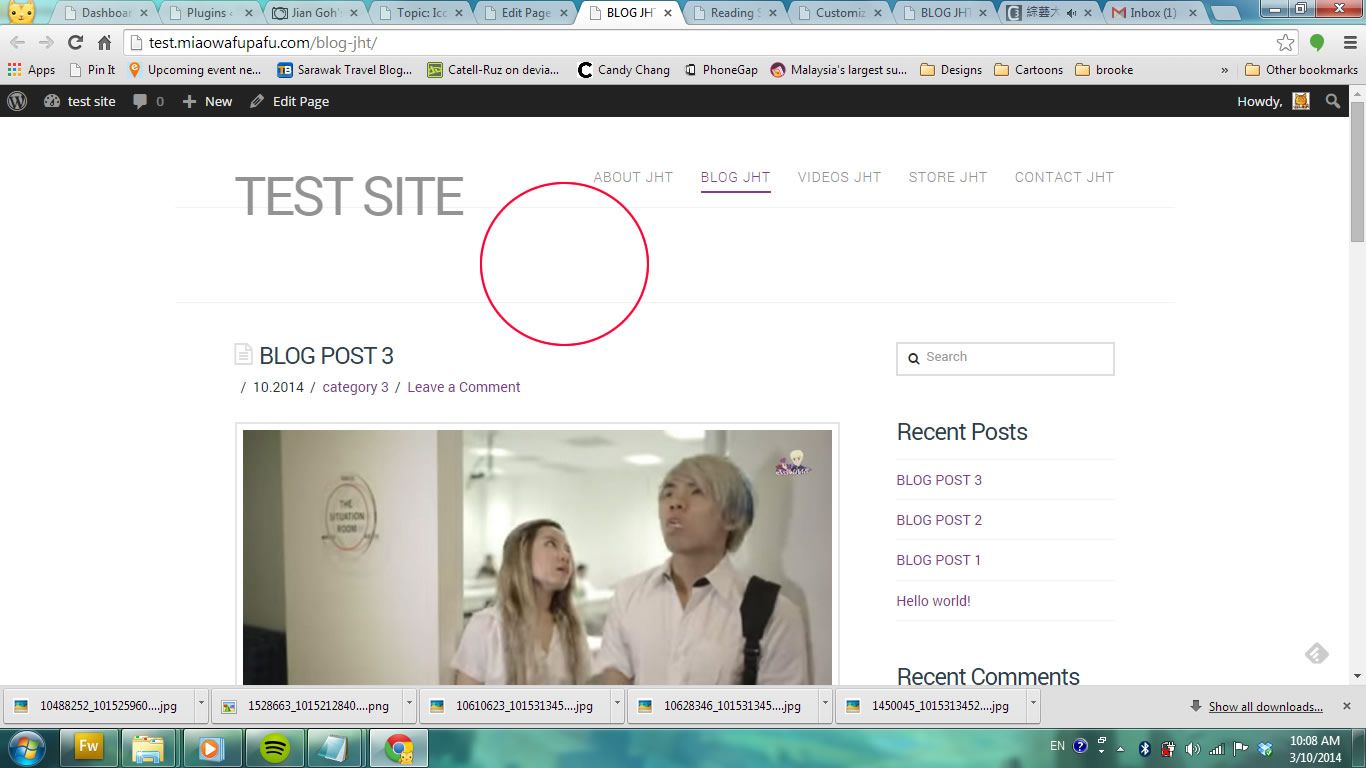This screenshot has width=1366, height=768.
Task: Open the admin bar search magnifier
Action: [1333, 101]
